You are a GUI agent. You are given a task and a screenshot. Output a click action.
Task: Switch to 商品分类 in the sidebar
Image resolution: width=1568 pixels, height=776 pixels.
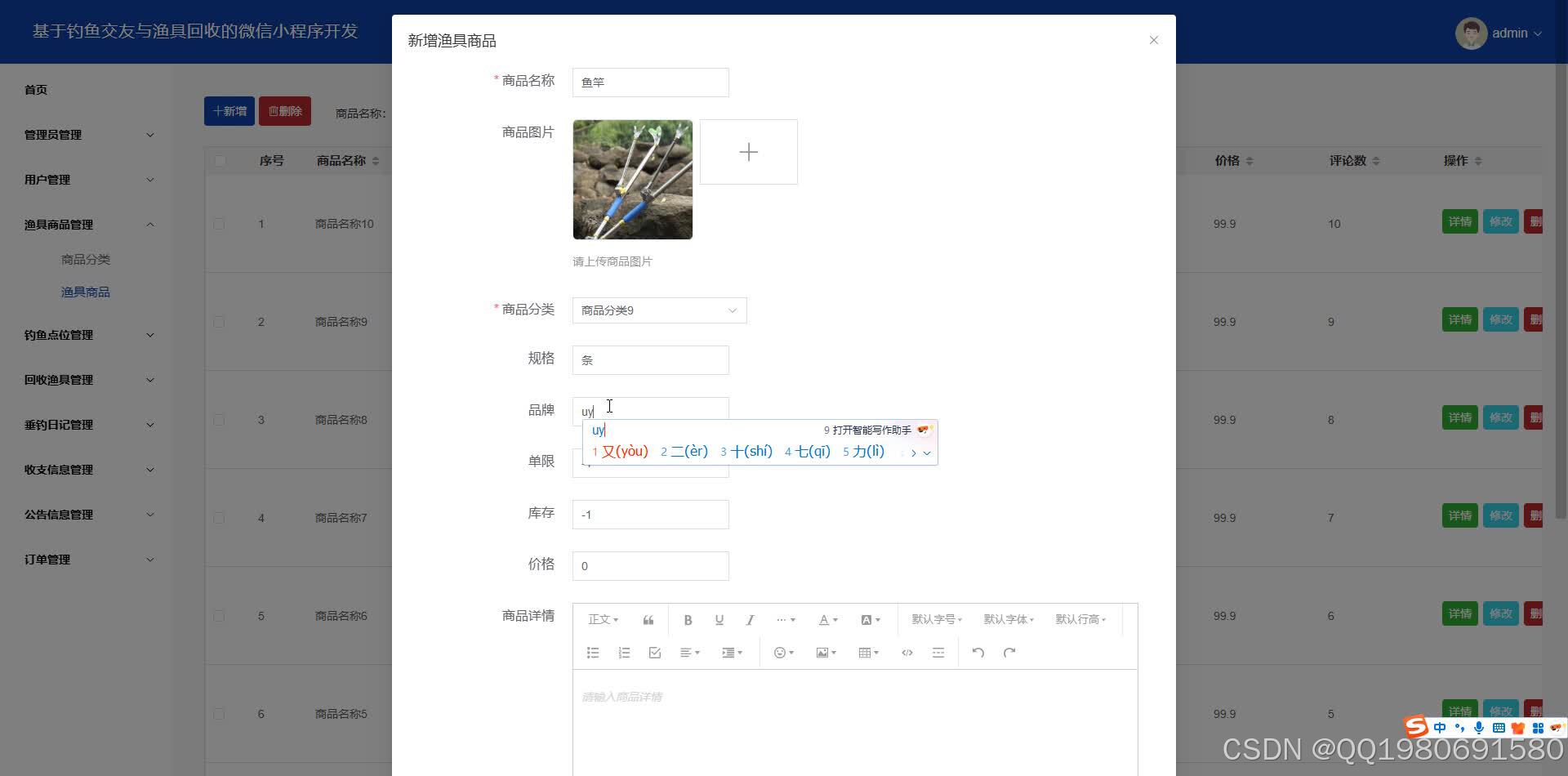coord(85,259)
